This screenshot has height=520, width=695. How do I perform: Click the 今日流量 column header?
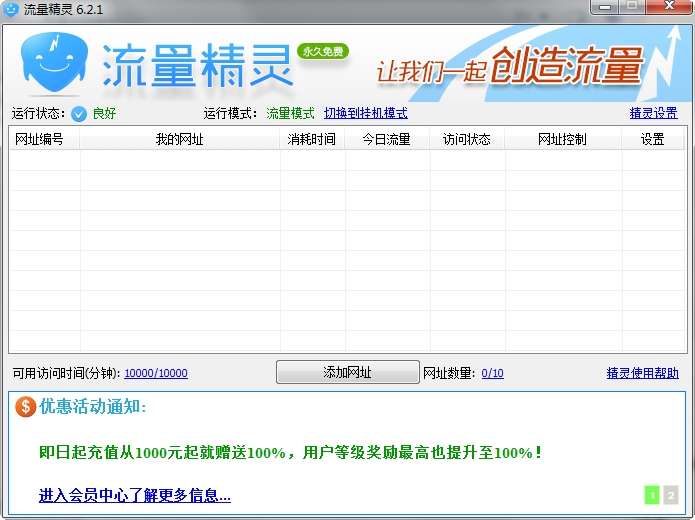387,139
